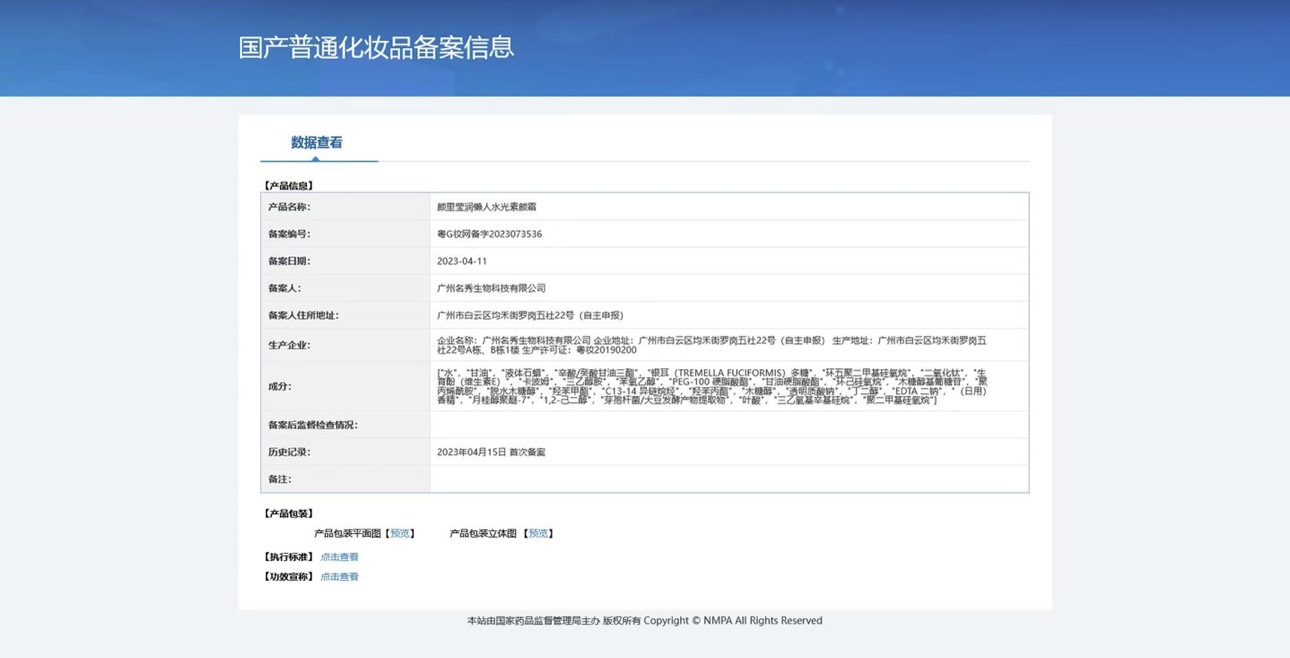Click the 生产企业 details text
1290x658 pixels.
712,345
